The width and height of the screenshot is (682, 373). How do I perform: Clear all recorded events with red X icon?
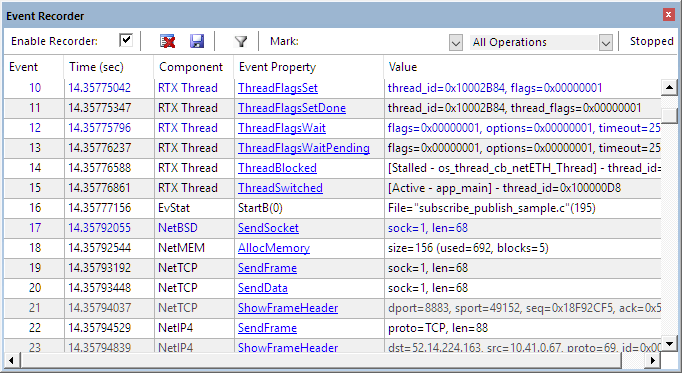point(167,41)
